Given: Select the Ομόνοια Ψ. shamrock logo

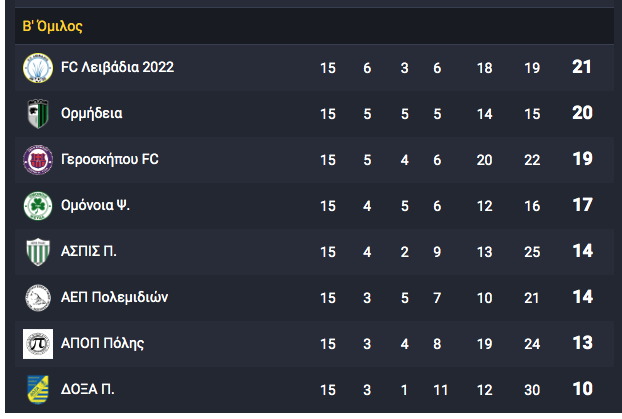Looking at the screenshot, I should pos(38,206).
